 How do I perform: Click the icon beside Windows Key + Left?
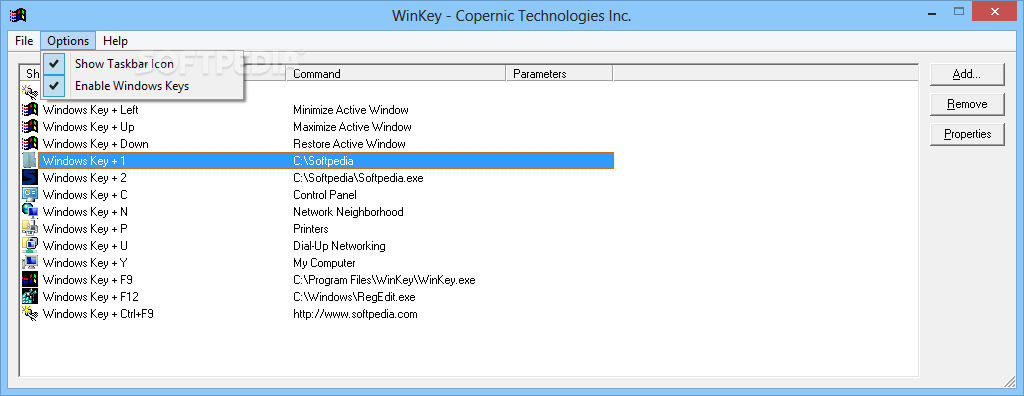30,110
